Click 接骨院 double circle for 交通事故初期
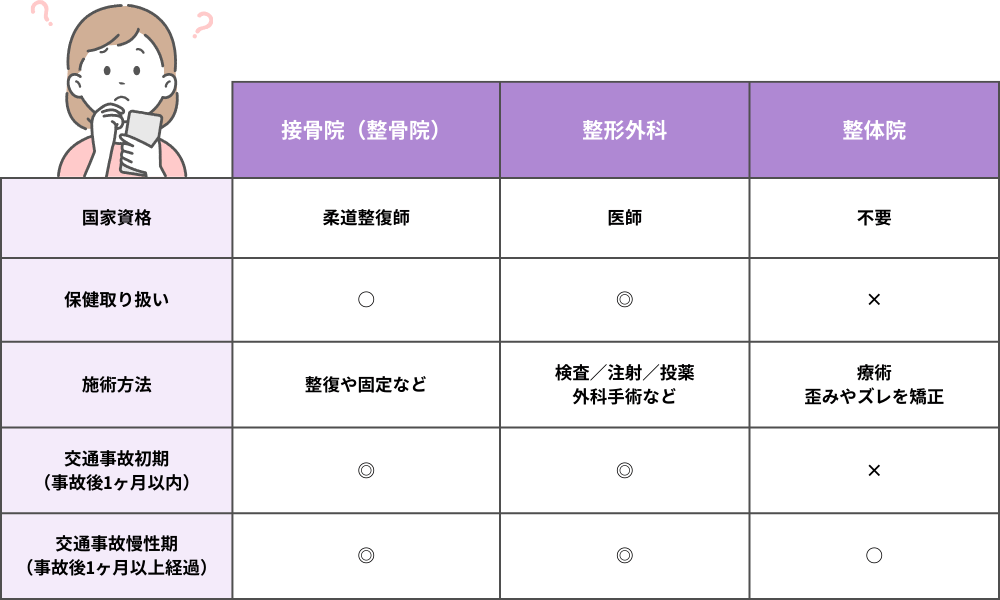Screen dimensions: 1000x600 click(x=366, y=469)
